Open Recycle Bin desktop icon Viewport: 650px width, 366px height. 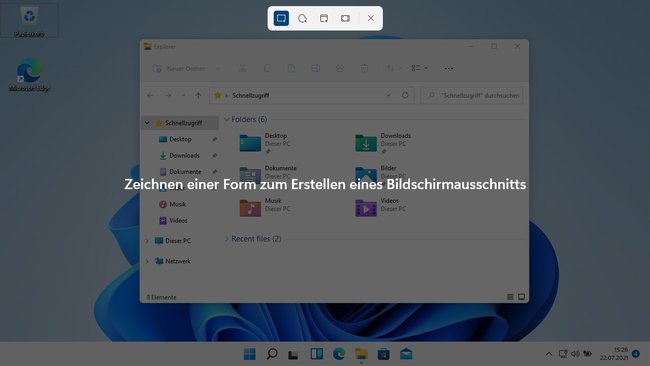[x=29, y=21]
